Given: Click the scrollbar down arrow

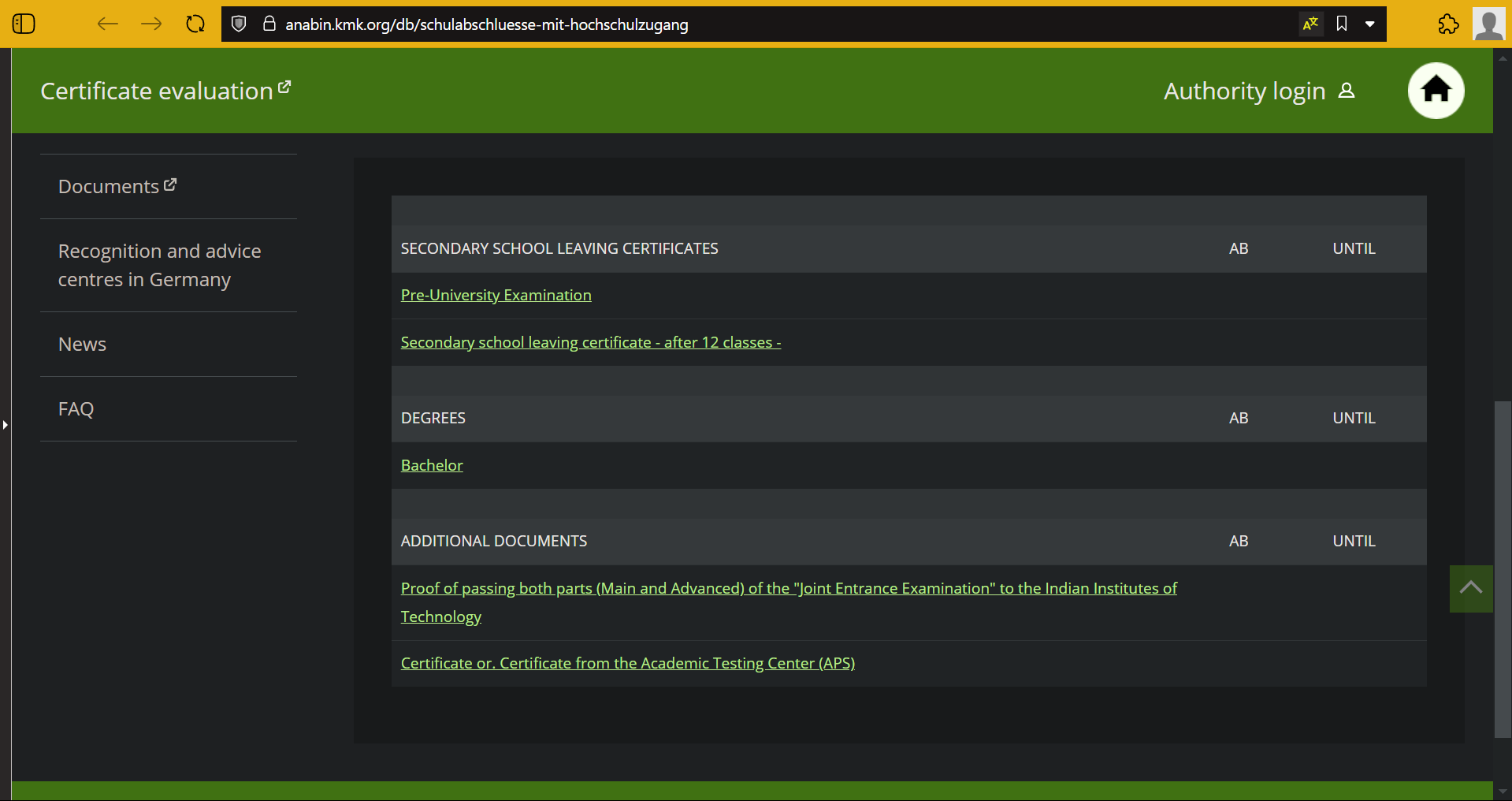Looking at the screenshot, I should click(x=1503, y=792).
